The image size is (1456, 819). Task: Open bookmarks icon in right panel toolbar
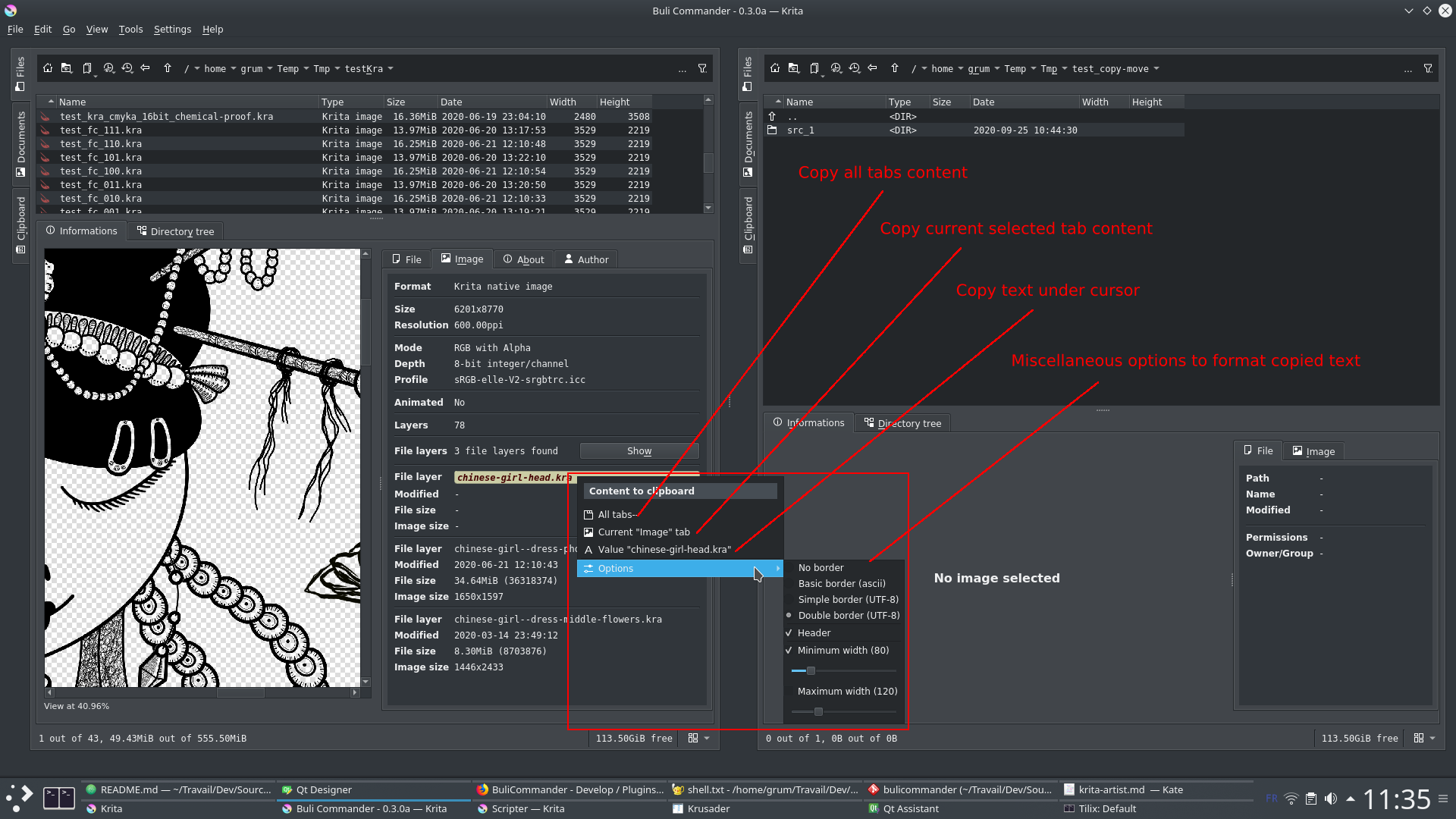(x=814, y=68)
